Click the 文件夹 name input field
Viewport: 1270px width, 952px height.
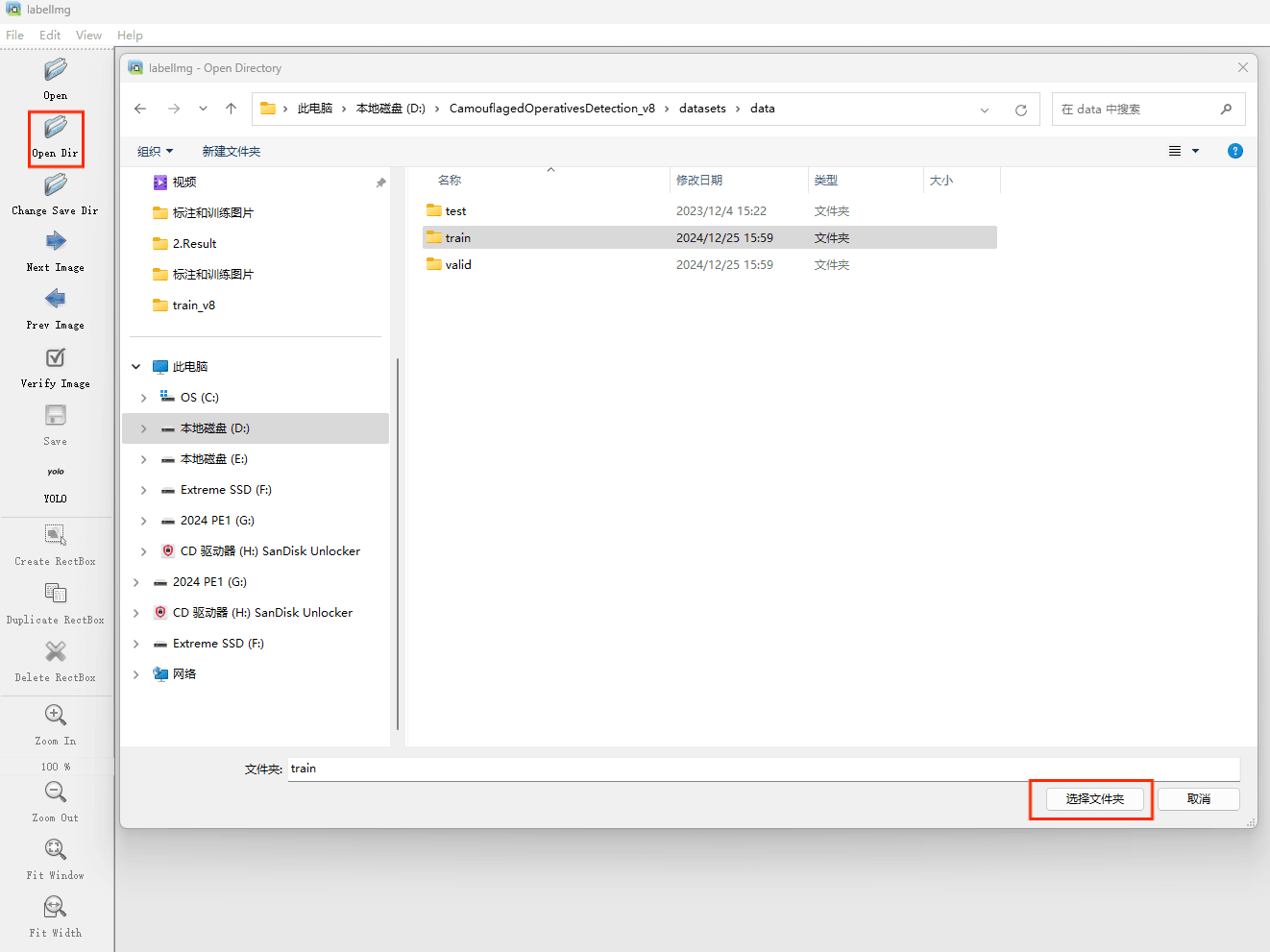pyautogui.click(x=763, y=769)
